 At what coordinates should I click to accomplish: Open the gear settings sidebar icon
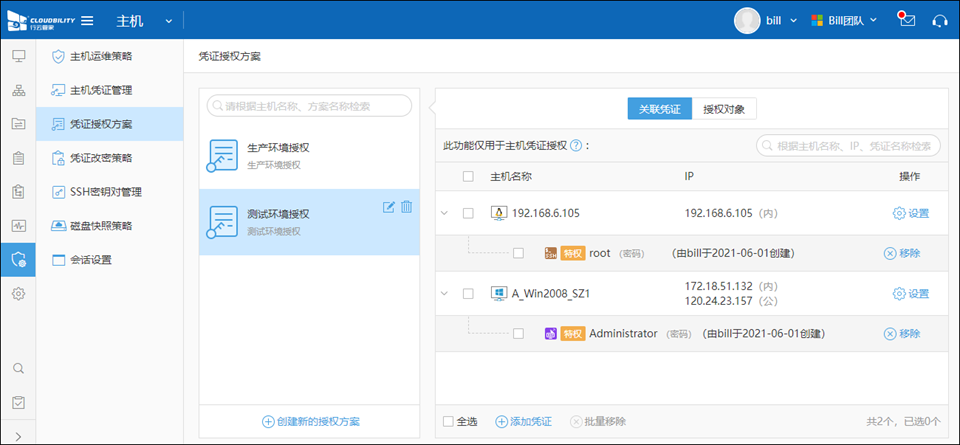pos(18,294)
